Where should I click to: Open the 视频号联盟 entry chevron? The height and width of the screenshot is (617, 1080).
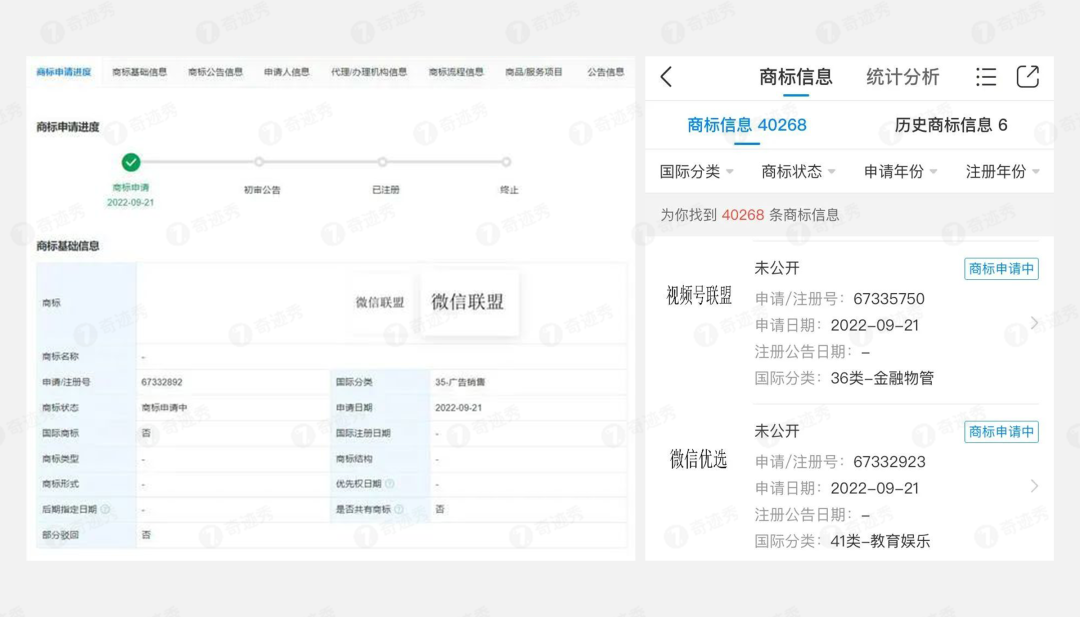coord(1034,323)
